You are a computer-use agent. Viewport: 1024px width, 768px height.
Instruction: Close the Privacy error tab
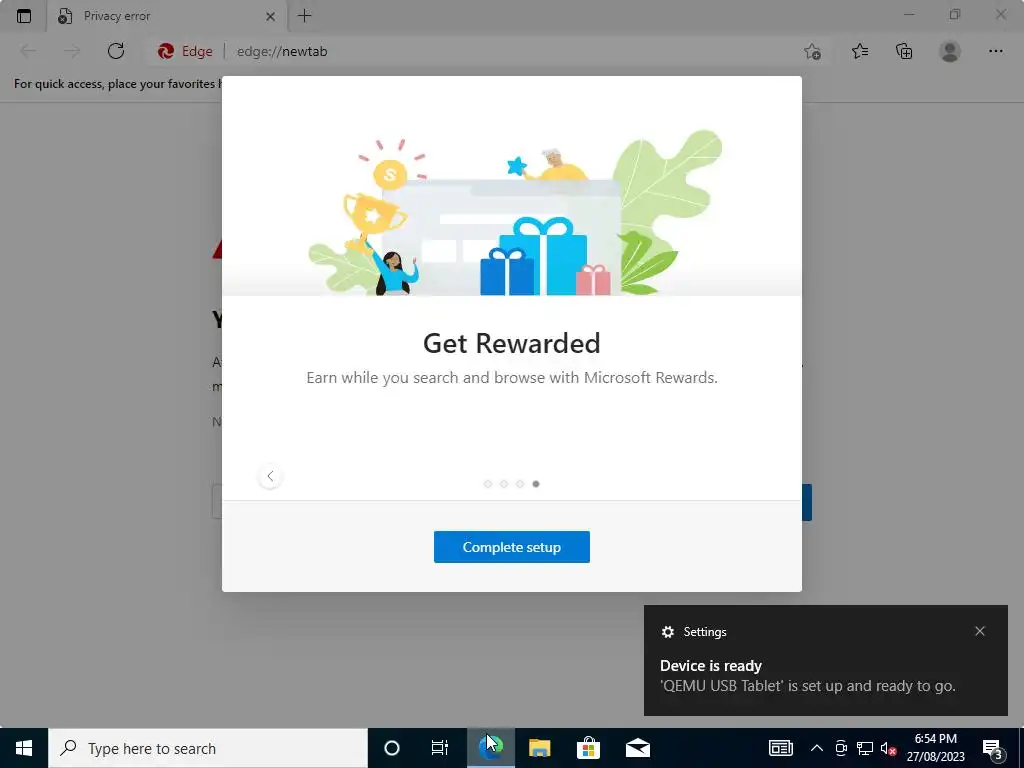270,16
